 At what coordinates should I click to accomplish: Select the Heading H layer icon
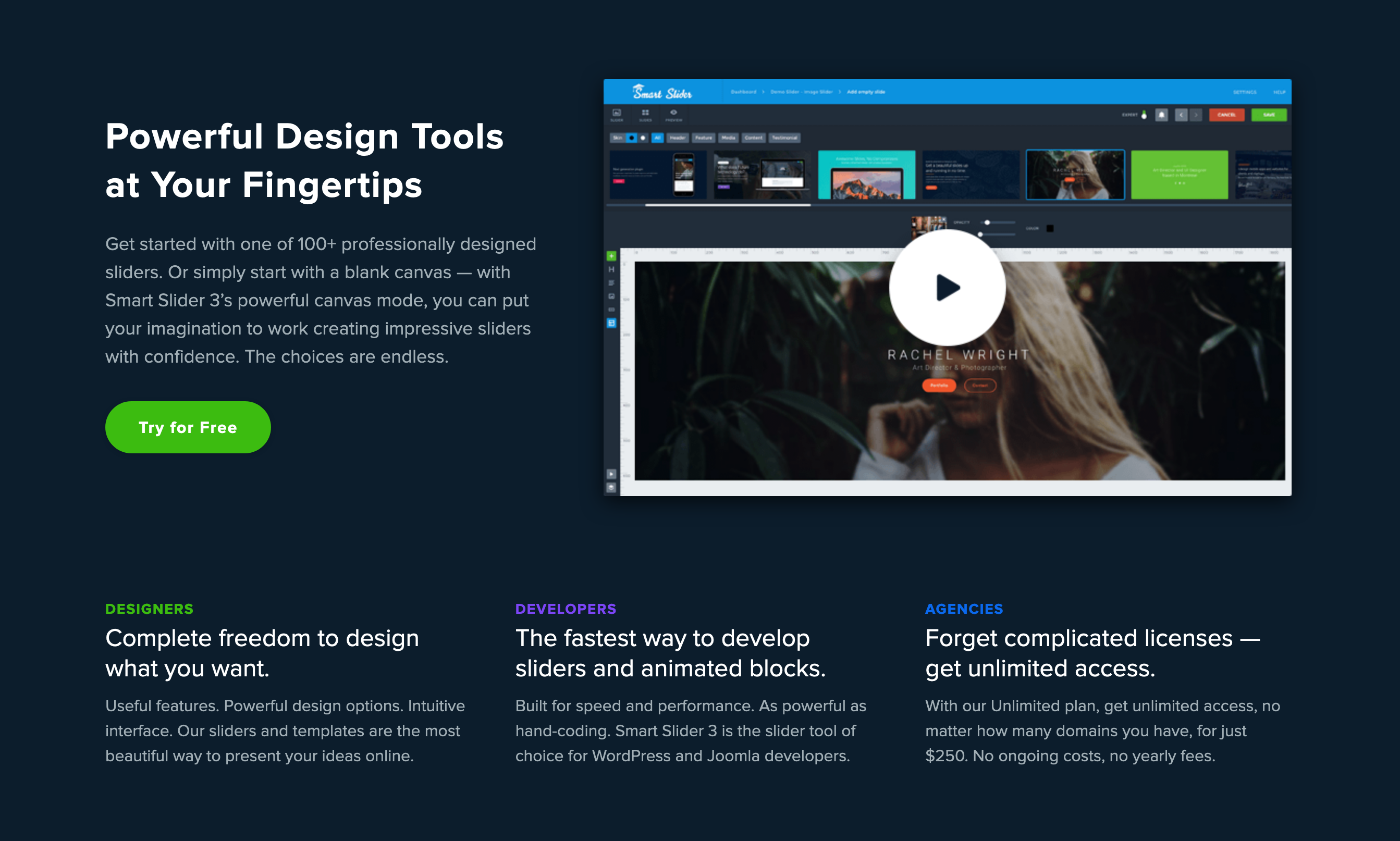point(611,269)
